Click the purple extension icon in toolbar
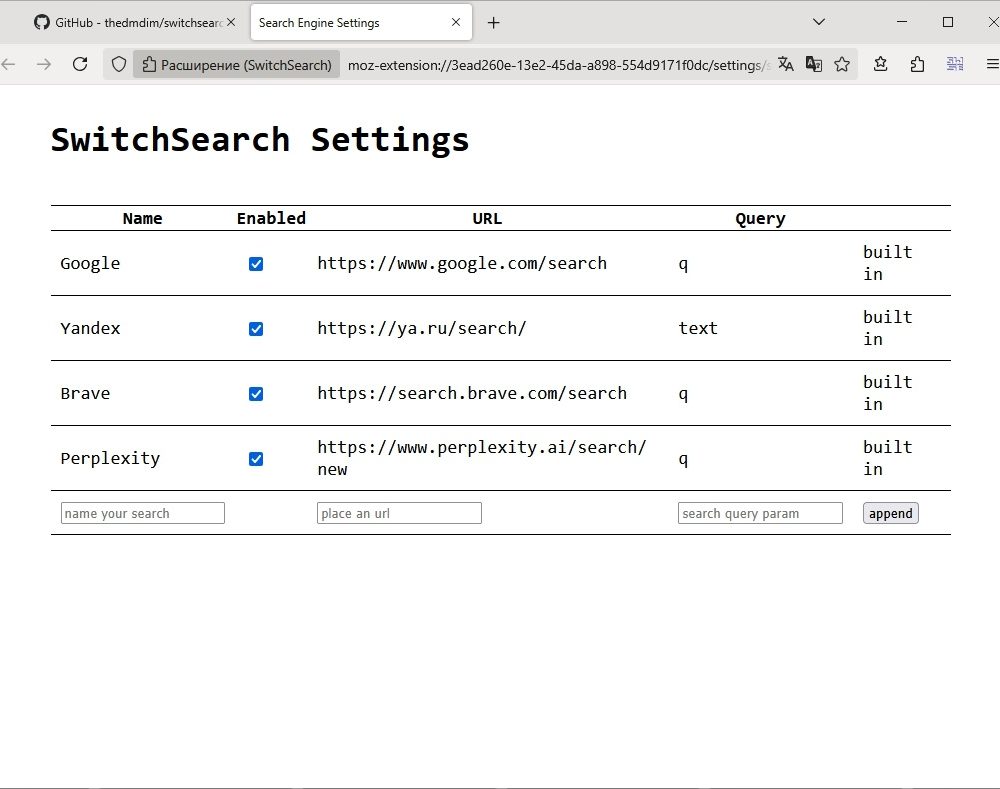This screenshot has height=789, width=1000. (955, 64)
